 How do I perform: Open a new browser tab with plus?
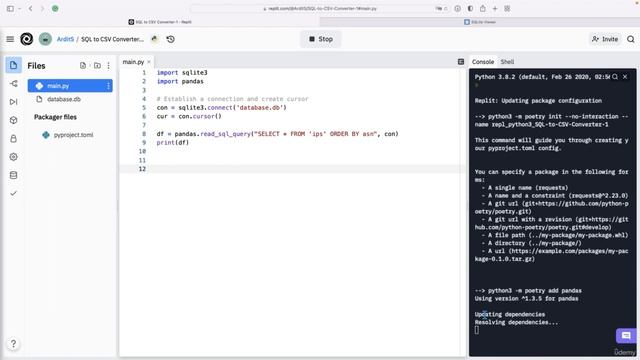pyautogui.click(x=495, y=8)
